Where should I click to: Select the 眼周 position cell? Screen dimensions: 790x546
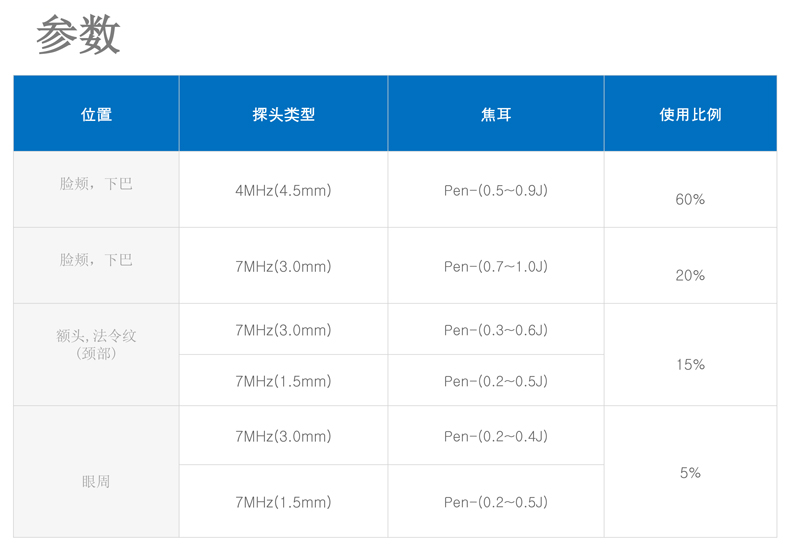[96, 472]
